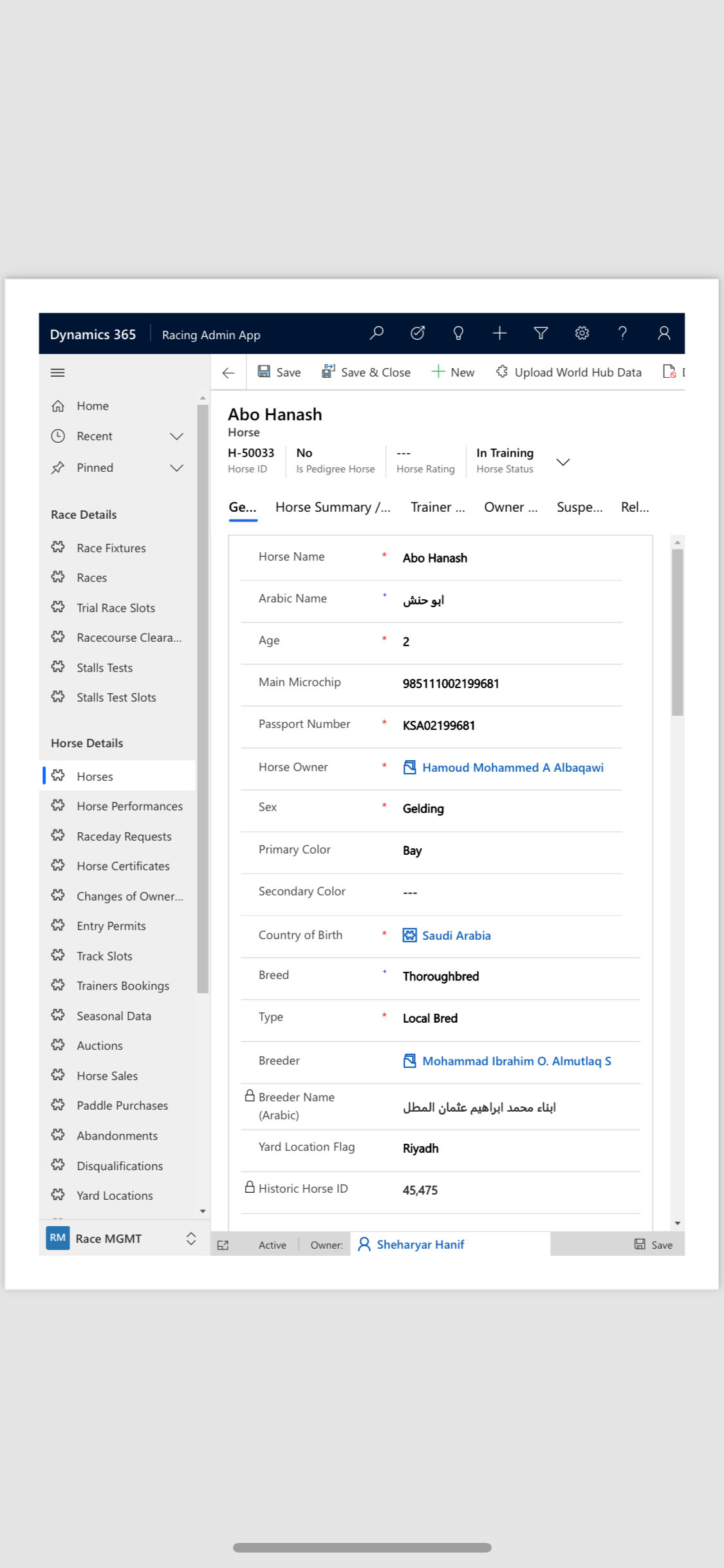The image size is (724, 1568).
Task: Open the settings gear icon
Action: (582, 333)
